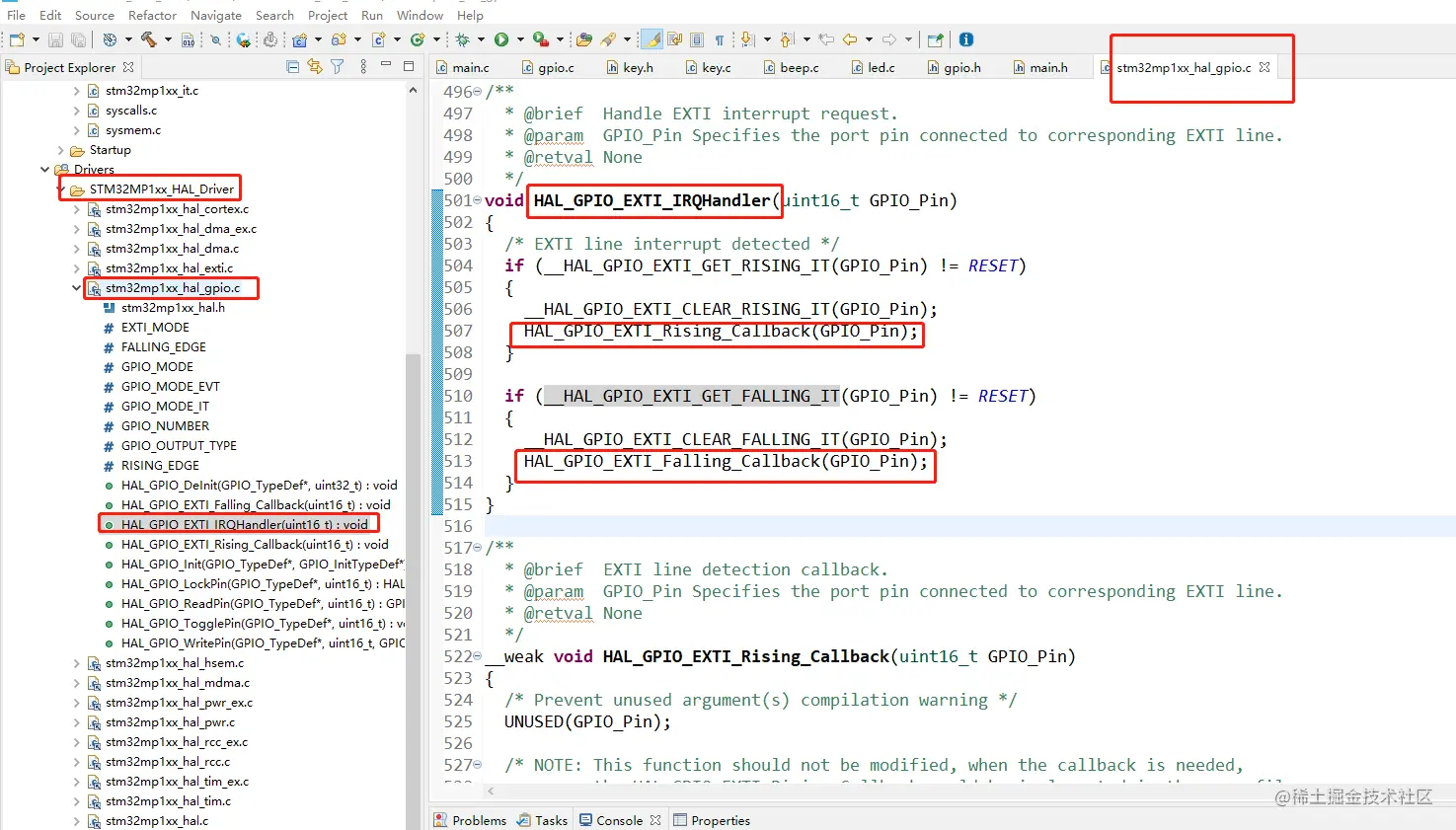Switch to the beep.c editor tab
The height and width of the screenshot is (830, 1456).
click(791, 67)
